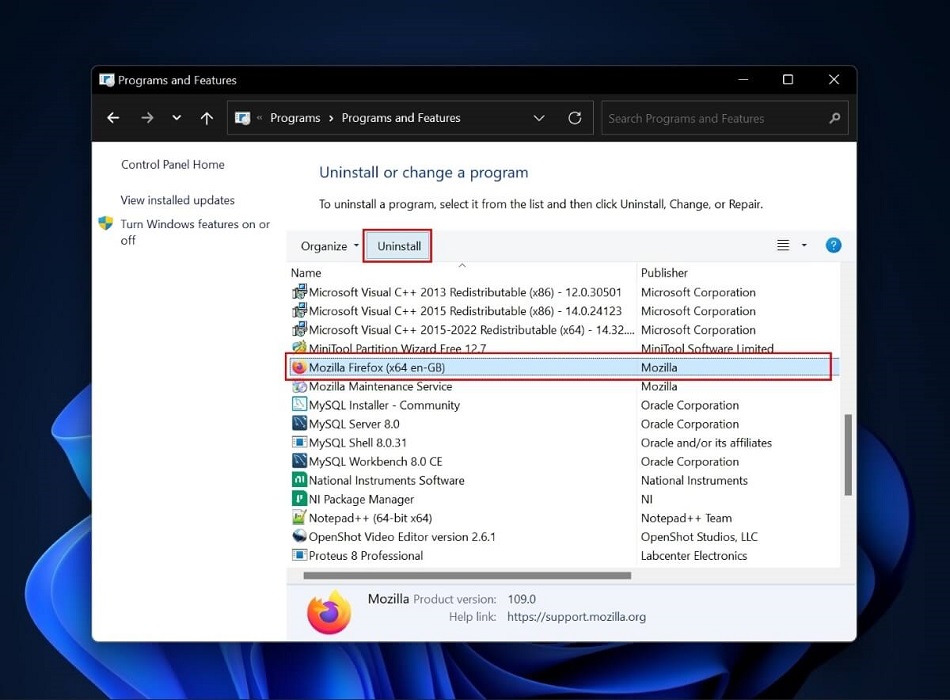The width and height of the screenshot is (950, 700).
Task: Click the OpenShot Video Editor icon
Action: click(299, 536)
